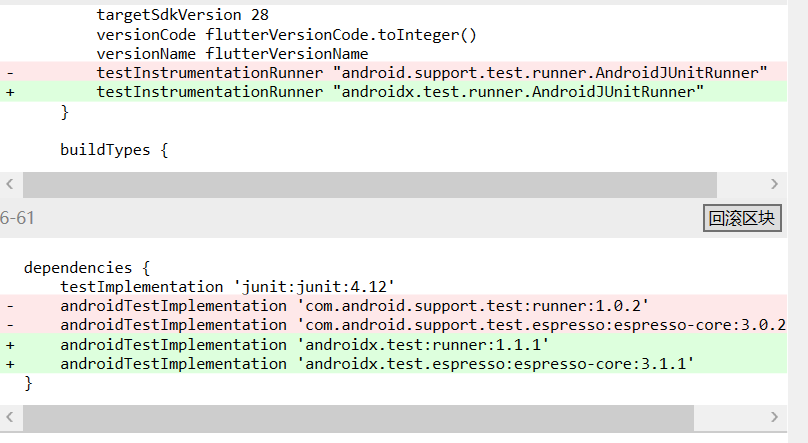Click left arrow of lower horizontal scrollbar
Image resolution: width=808 pixels, height=443 pixels.
(10, 417)
